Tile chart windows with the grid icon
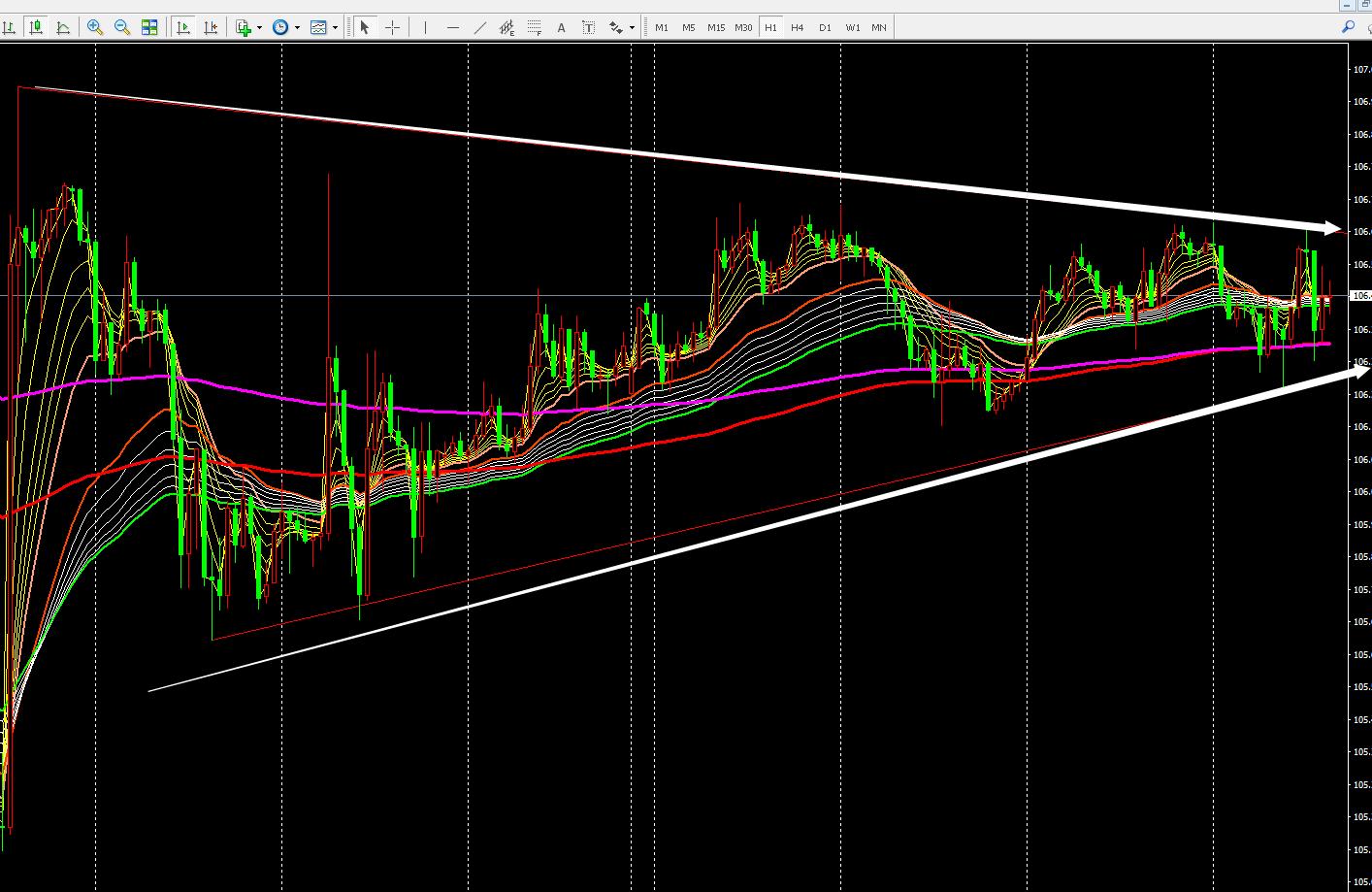The image size is (1372, 892). (149, 27)
